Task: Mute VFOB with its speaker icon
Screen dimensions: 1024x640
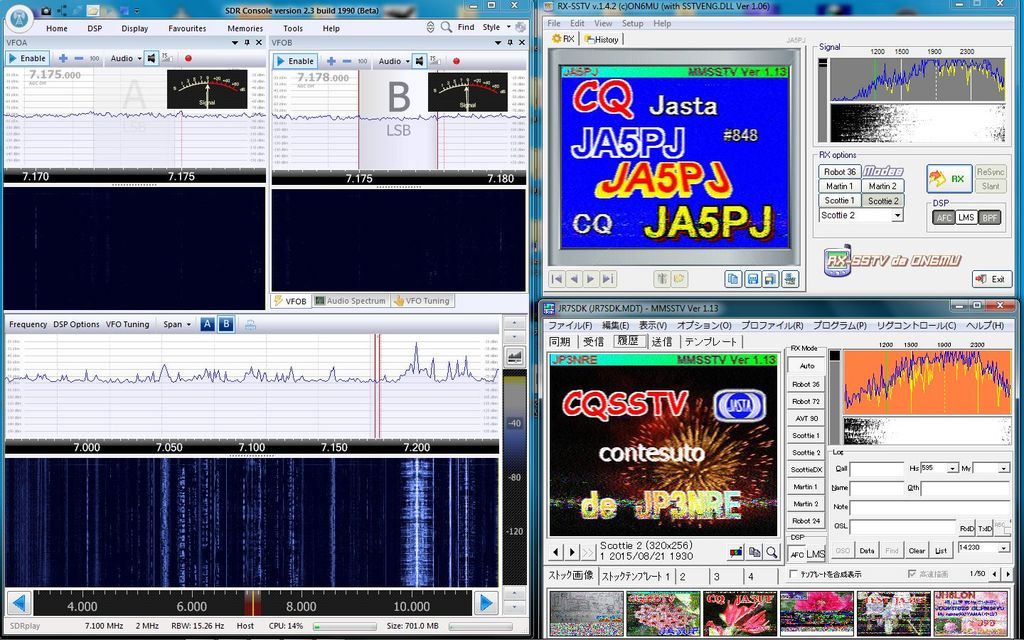Action: [x=419, y=61]
